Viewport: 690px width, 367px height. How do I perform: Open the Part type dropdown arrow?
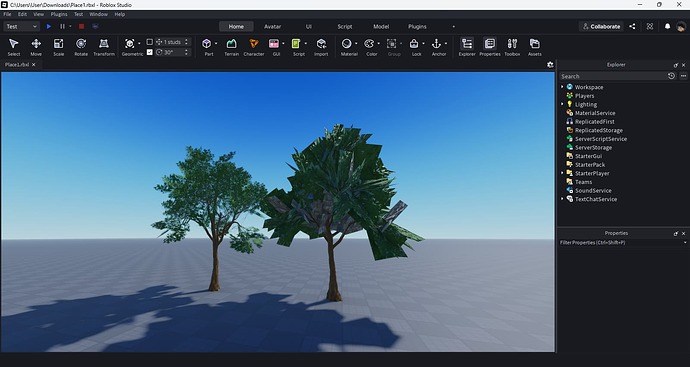(216, 44)
